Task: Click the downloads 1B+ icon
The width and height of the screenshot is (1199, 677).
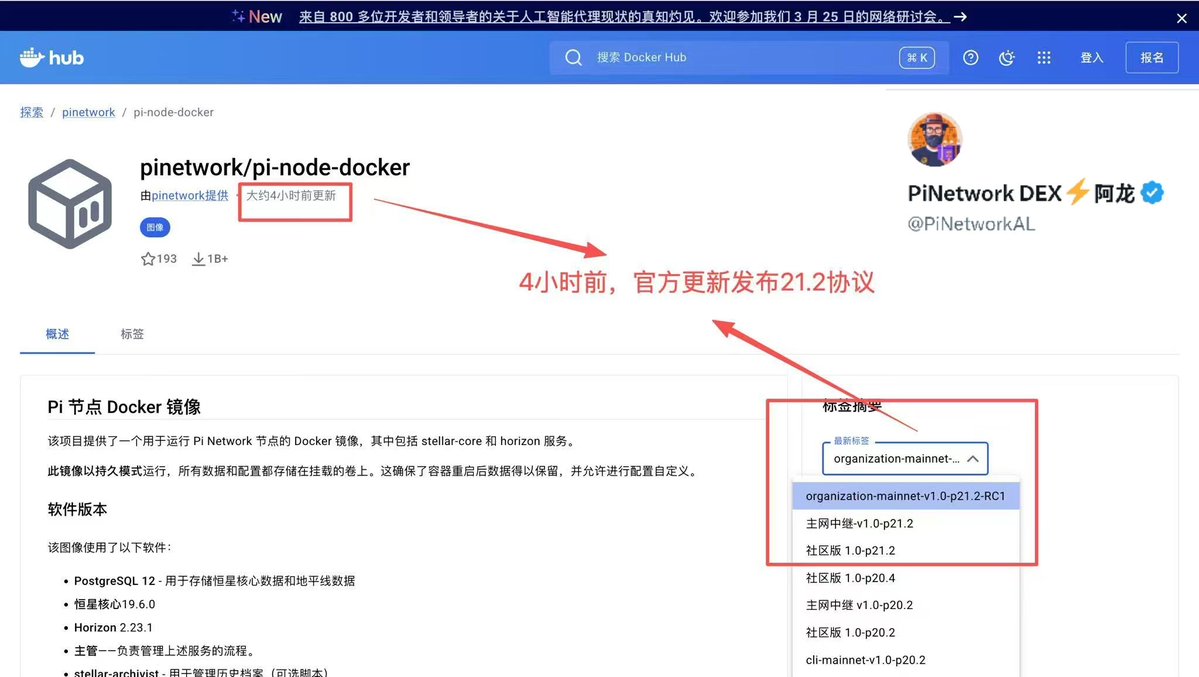Action: pyautogui.click(x=198, y=258)
